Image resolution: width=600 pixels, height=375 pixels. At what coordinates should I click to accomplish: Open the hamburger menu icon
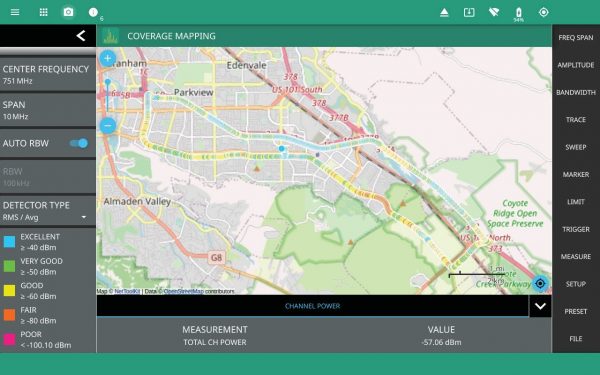pos(15,12)
